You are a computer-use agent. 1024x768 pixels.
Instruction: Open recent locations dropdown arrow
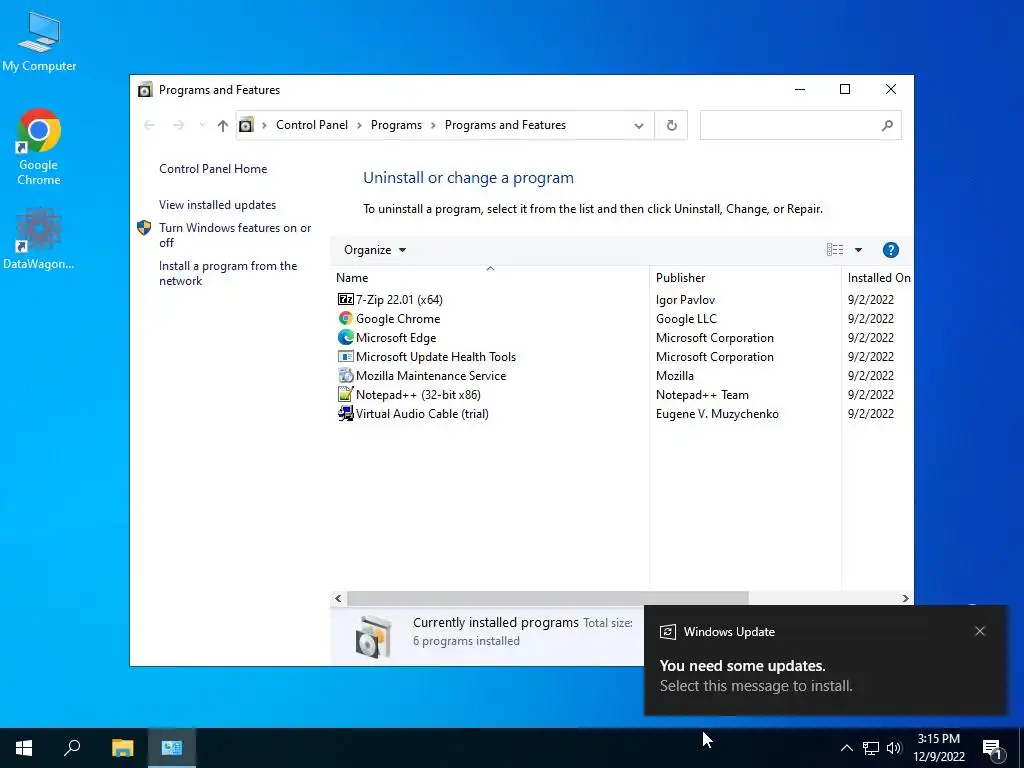(202, 125)
